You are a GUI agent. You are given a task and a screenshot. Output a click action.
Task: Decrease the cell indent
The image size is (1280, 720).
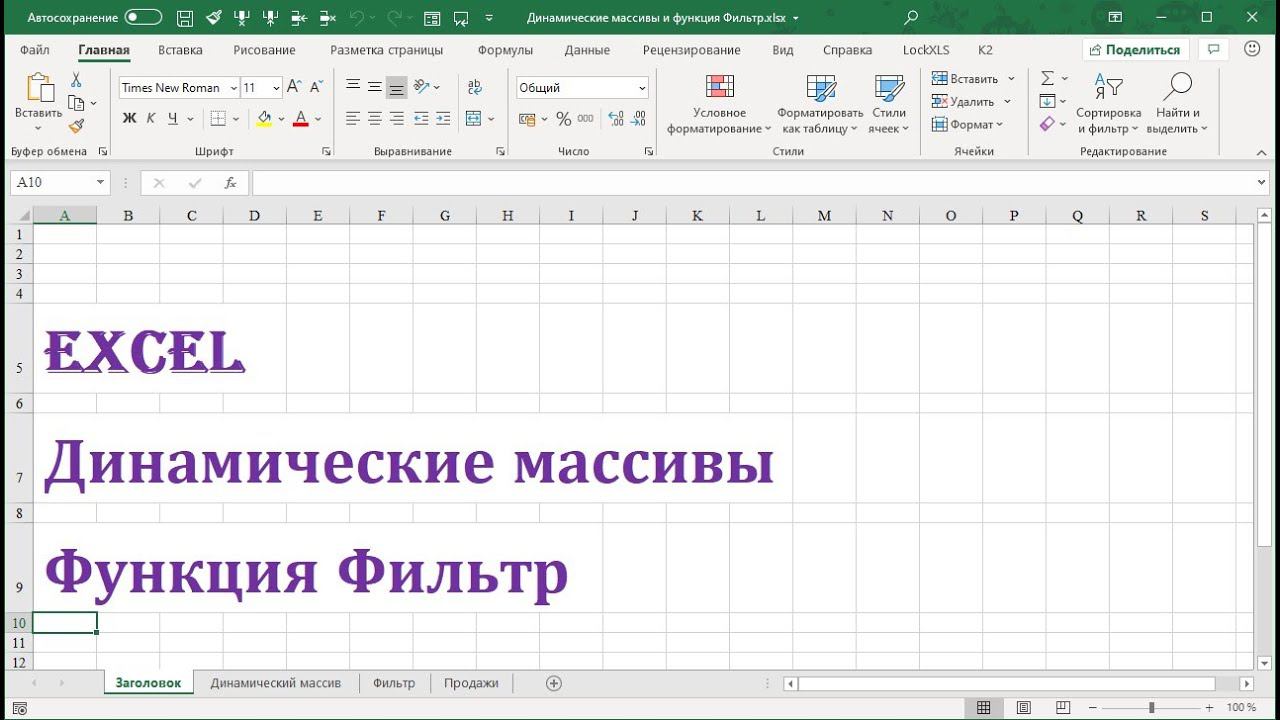pos(421,118)
